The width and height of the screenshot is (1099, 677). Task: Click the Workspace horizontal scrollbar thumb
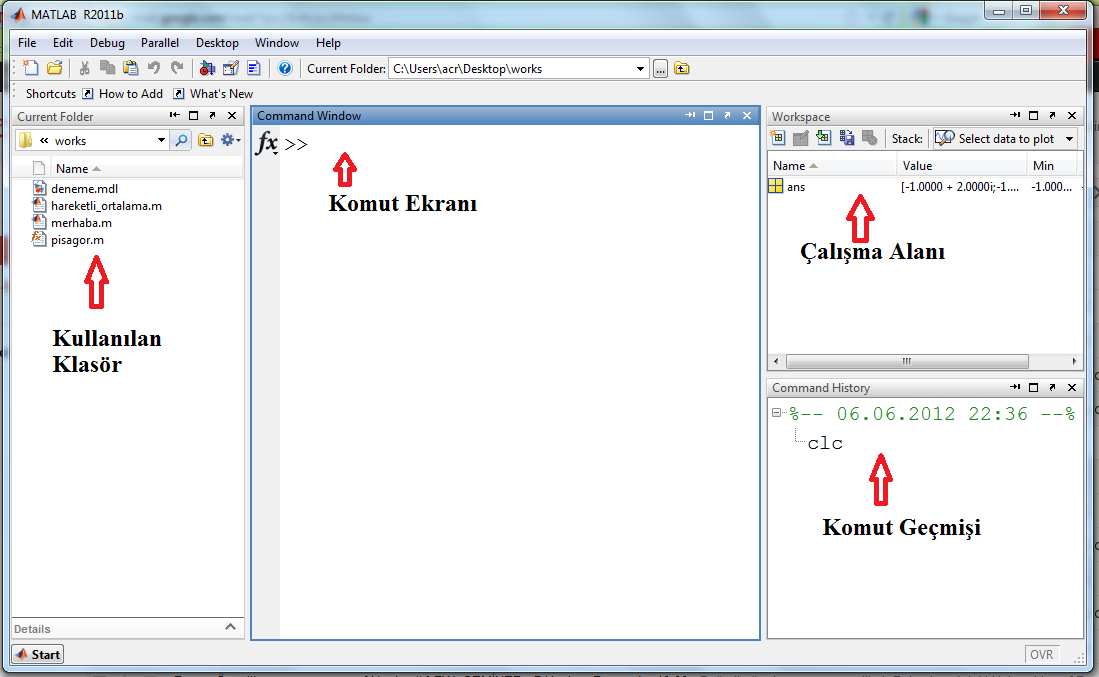907,362
